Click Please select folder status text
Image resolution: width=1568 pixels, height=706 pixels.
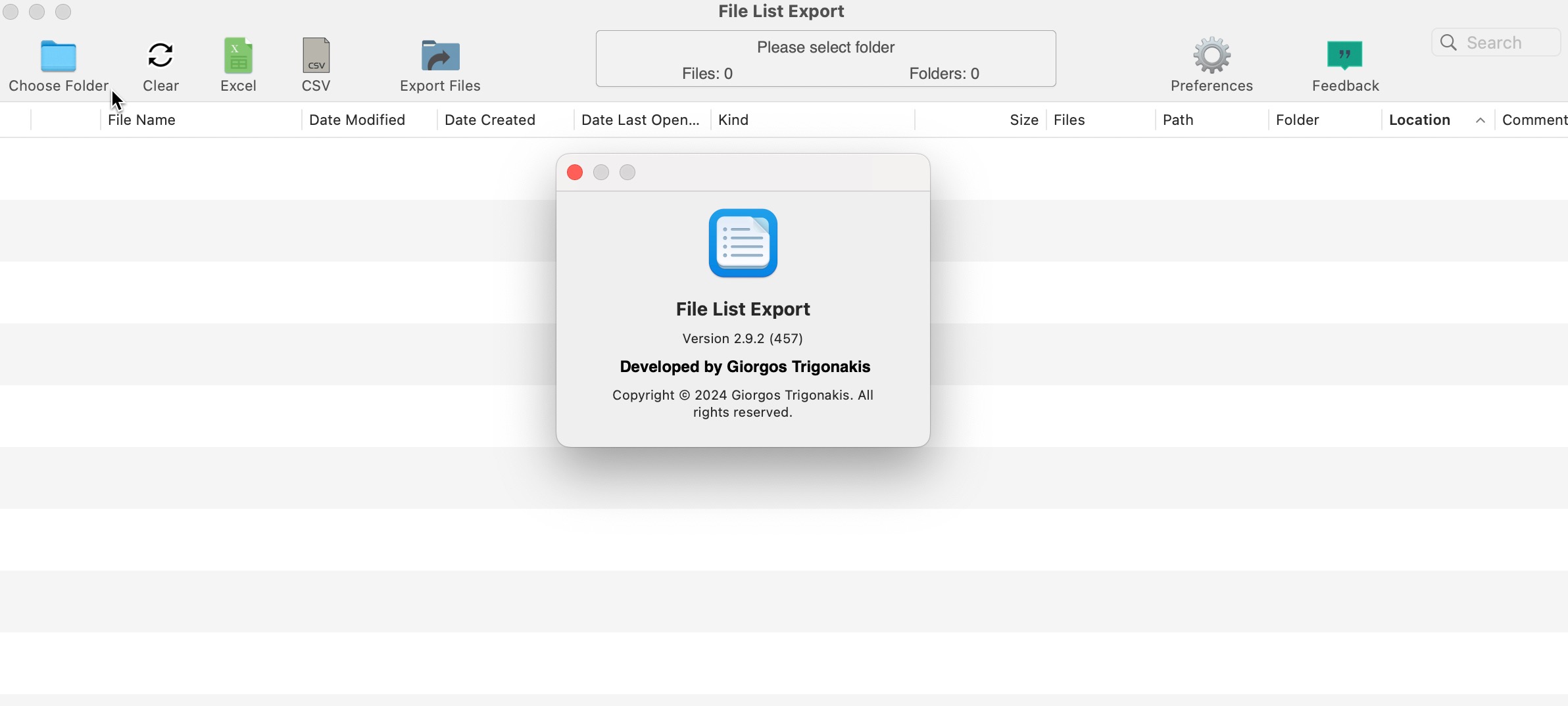[826, 47]
